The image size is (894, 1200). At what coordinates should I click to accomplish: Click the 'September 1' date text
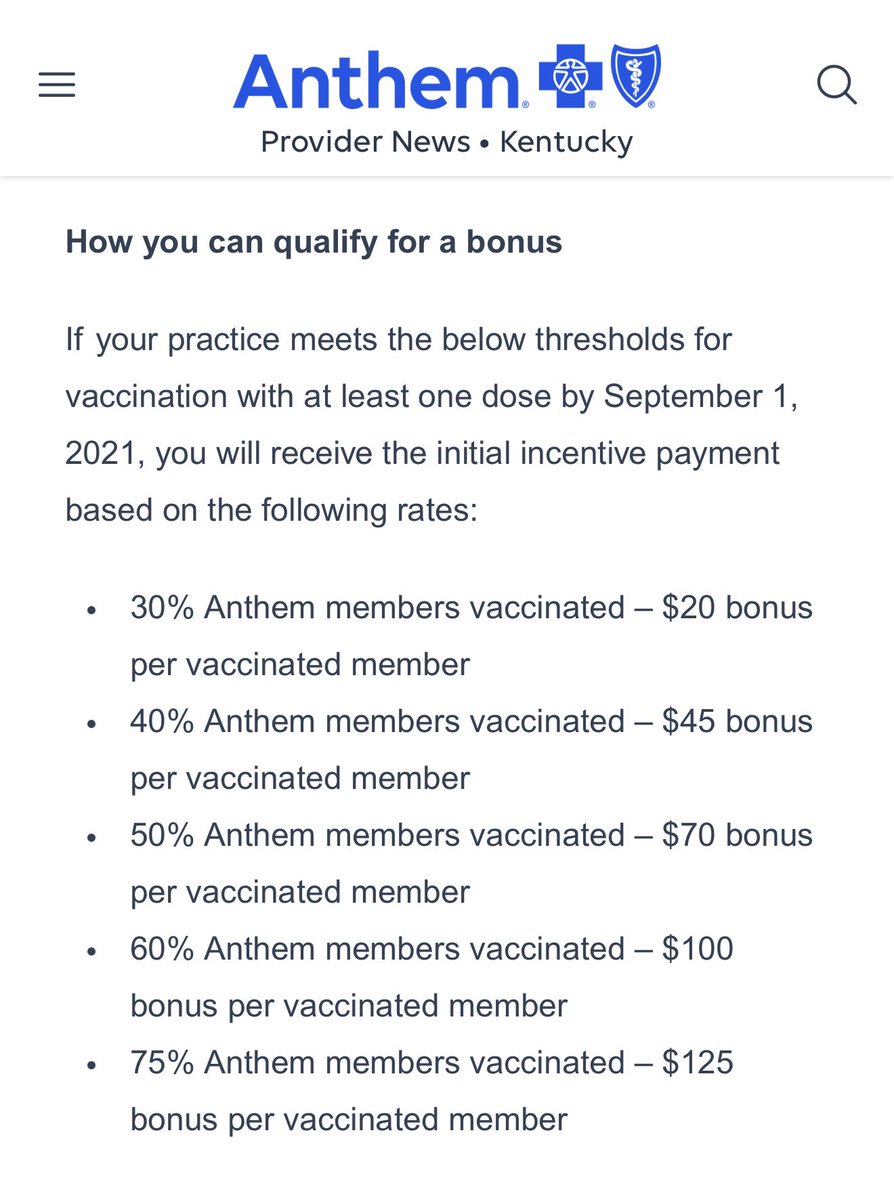(x=702, y=395)
